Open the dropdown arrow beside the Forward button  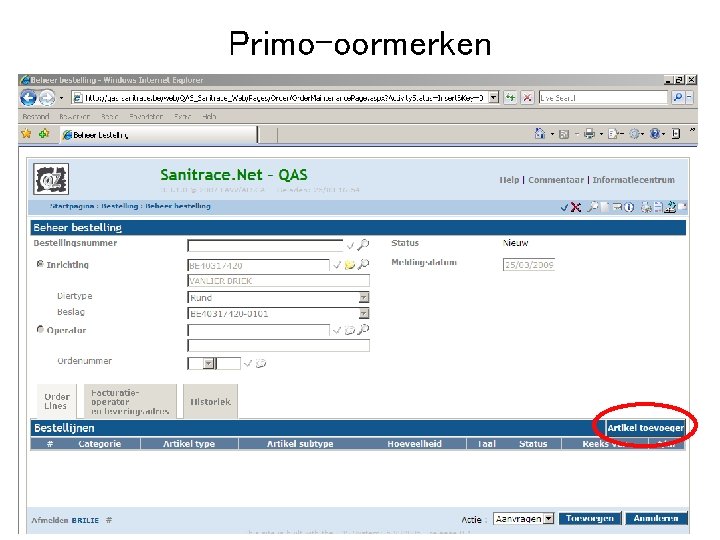[62, 98]
